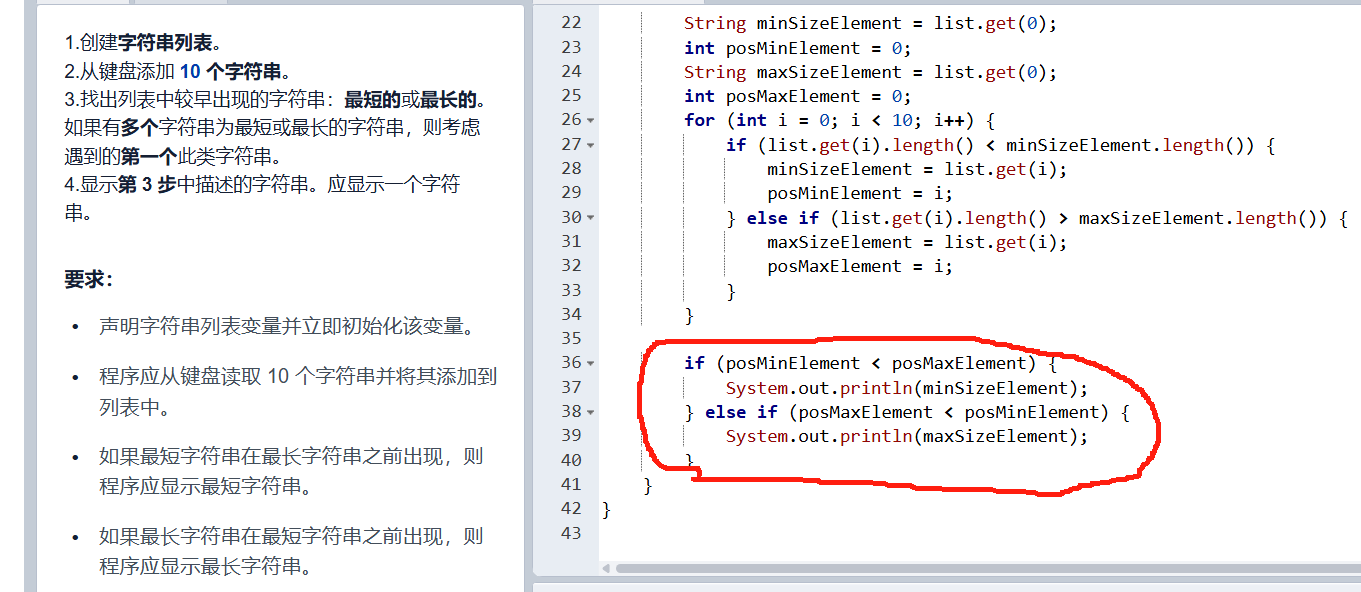Fold the else-if block on line 38
The image size is (1361, 592).
point(590,412)
